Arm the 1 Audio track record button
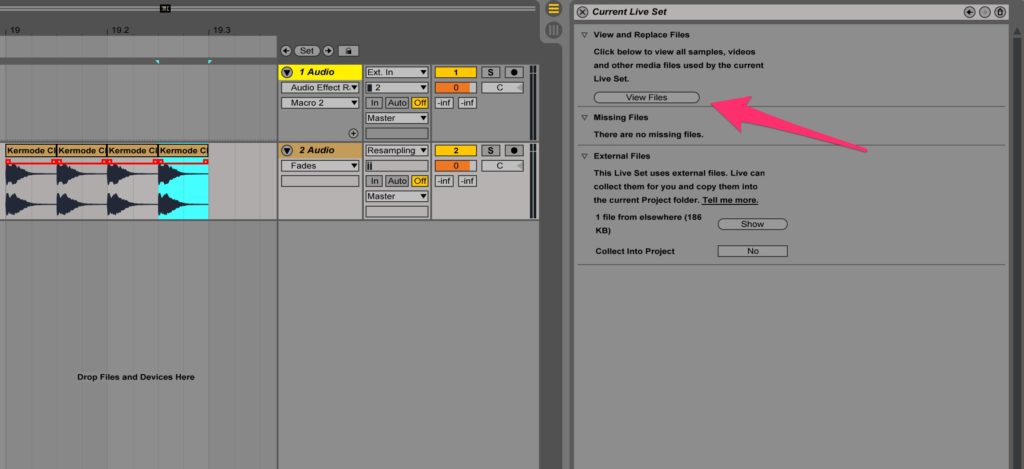 click(514, 73)
